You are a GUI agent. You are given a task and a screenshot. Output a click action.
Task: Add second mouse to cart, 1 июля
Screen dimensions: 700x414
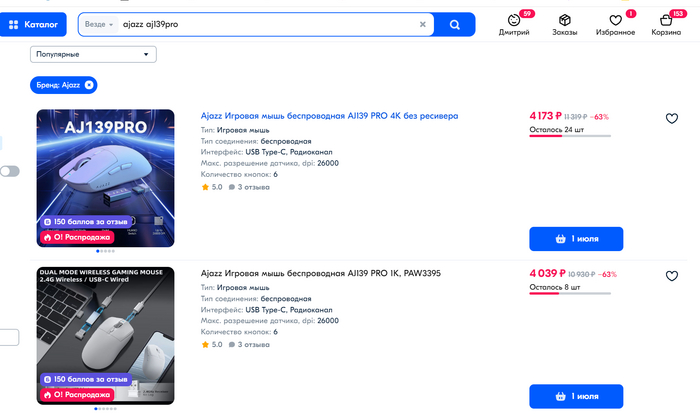575,396
